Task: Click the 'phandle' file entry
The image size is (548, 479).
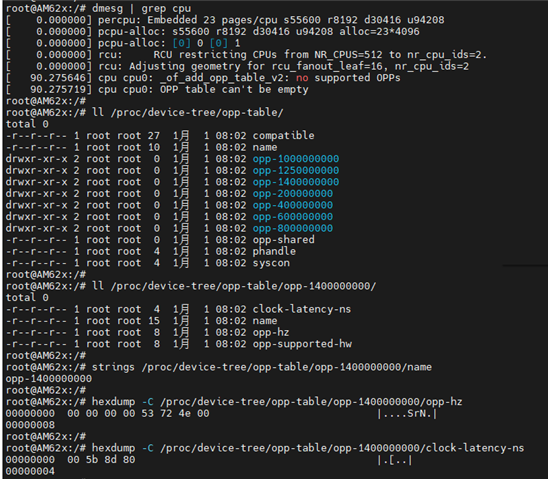Action: (274, 251)
